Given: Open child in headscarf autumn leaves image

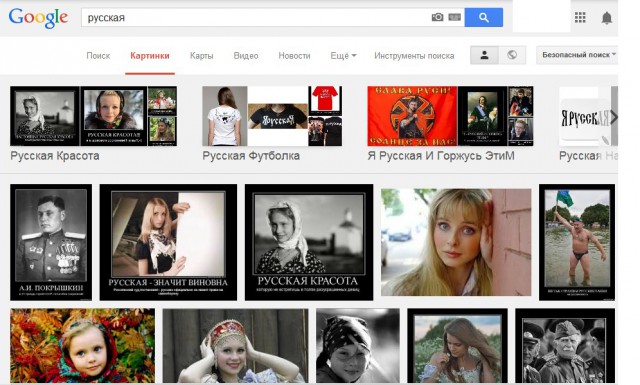Looking at the screenshot, I should [x=82, y=345].
